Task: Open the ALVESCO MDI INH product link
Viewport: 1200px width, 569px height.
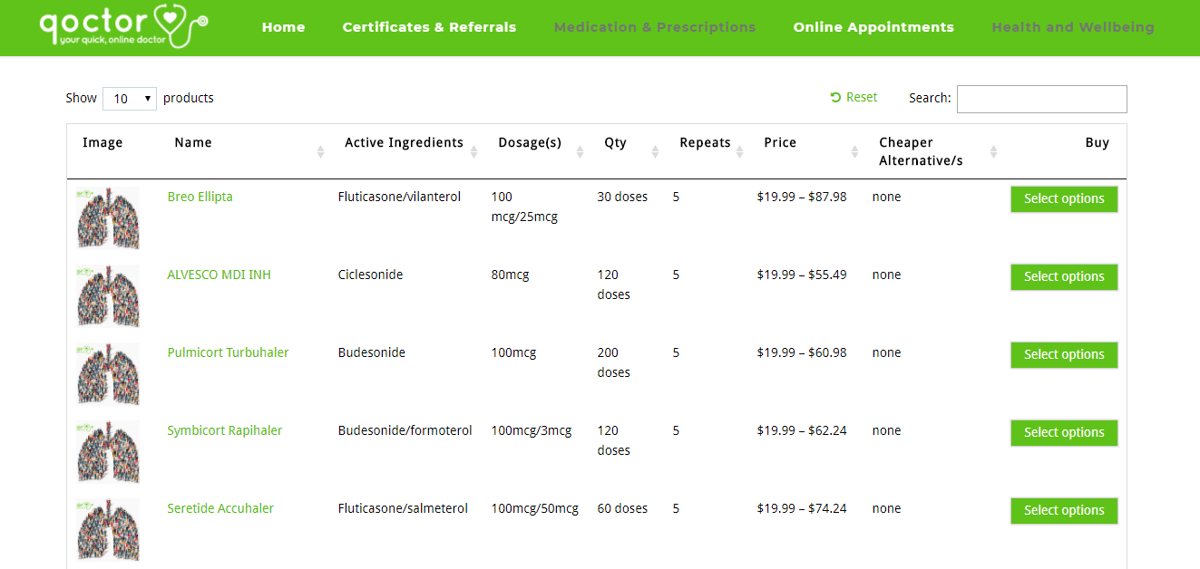Action: point(219,275)
